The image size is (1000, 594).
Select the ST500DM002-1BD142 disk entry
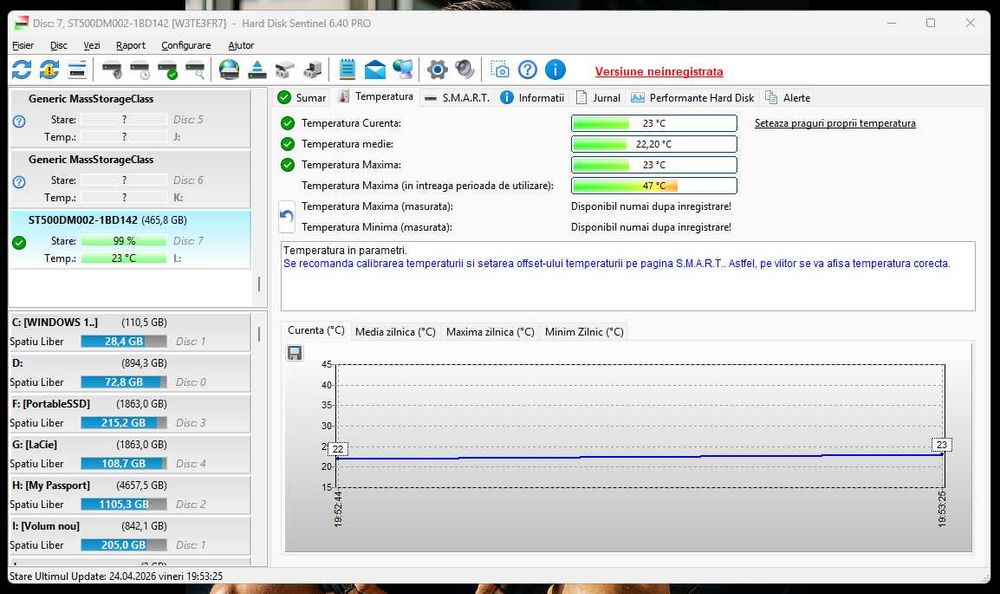point(129,240)
